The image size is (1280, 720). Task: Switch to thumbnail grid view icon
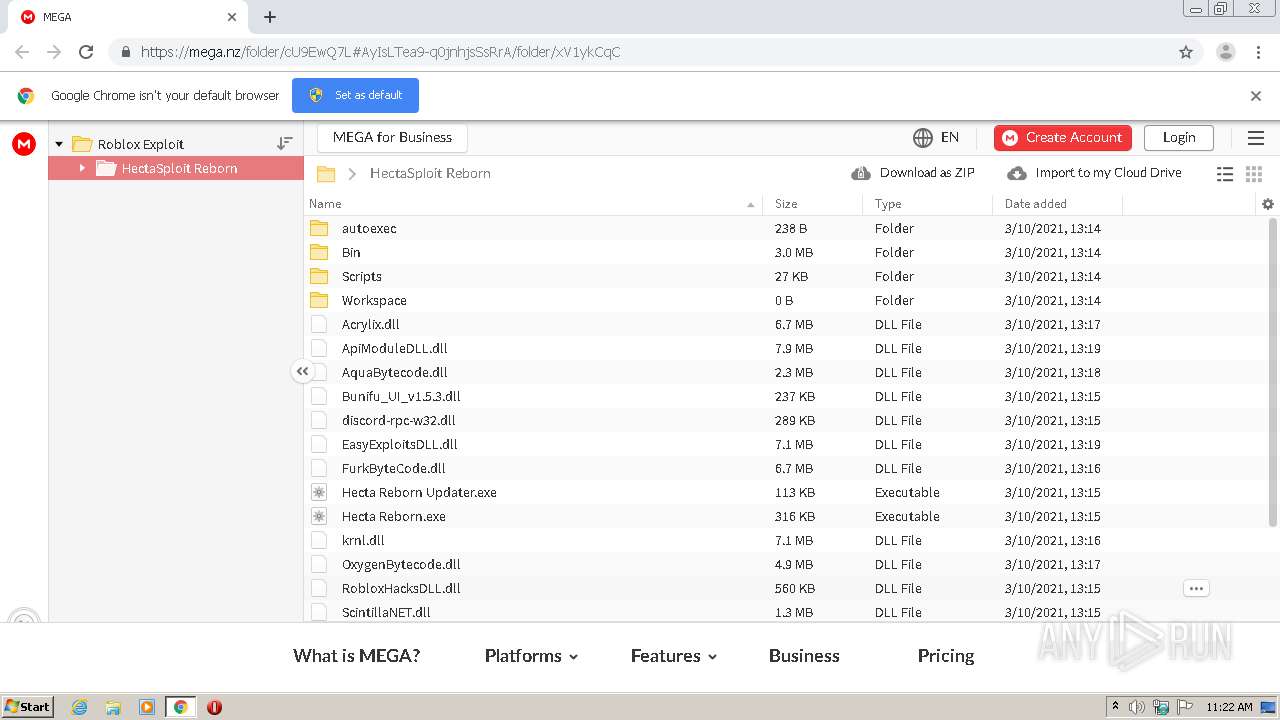1254,174
